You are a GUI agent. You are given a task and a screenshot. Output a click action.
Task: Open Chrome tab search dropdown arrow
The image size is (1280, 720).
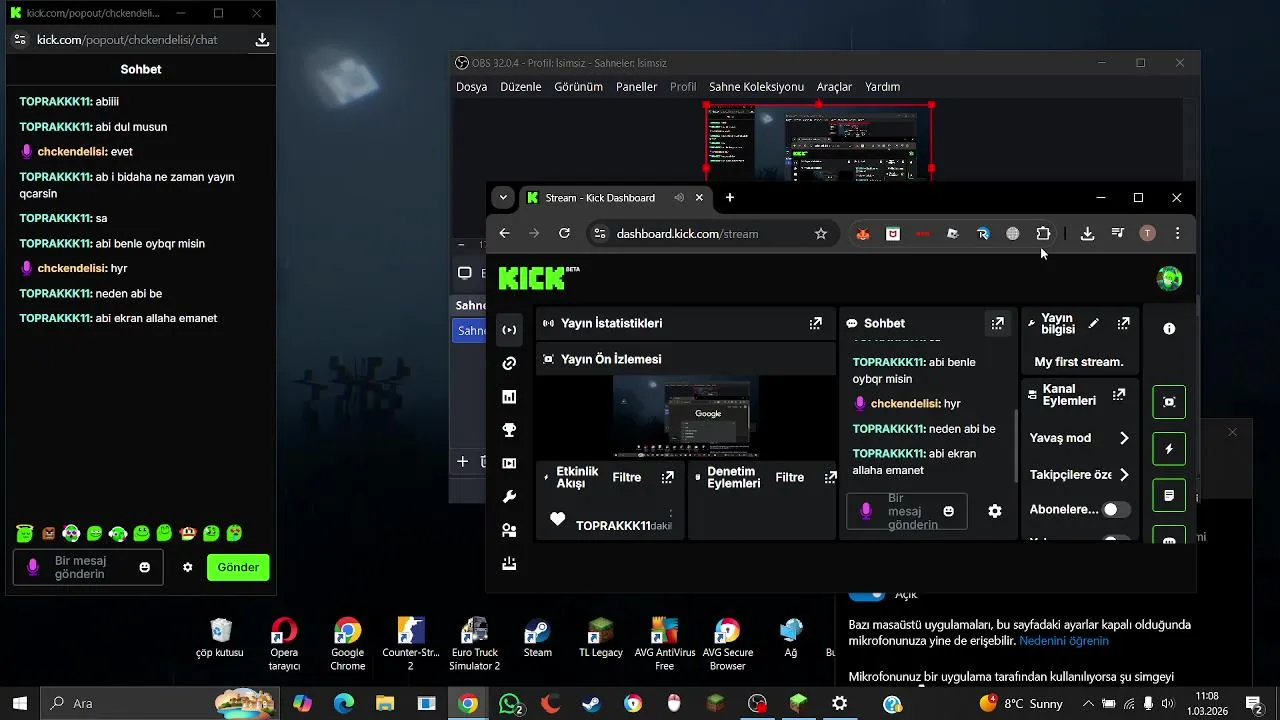[x=503, y=198]
